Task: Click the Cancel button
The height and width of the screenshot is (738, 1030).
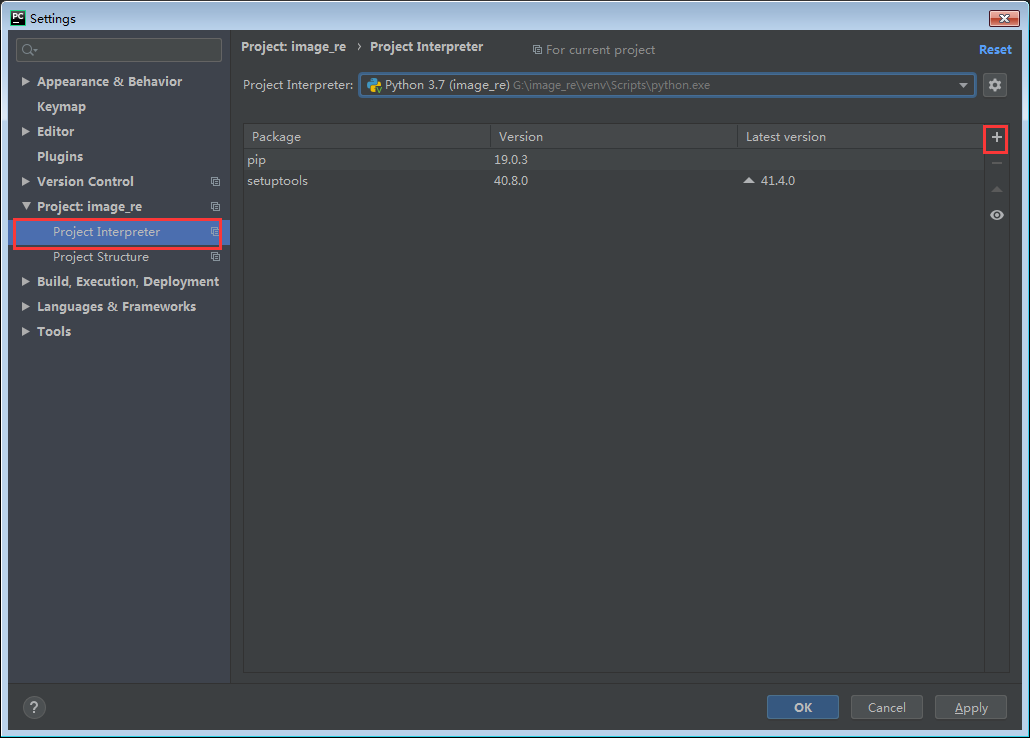Action: pos(887,707)
